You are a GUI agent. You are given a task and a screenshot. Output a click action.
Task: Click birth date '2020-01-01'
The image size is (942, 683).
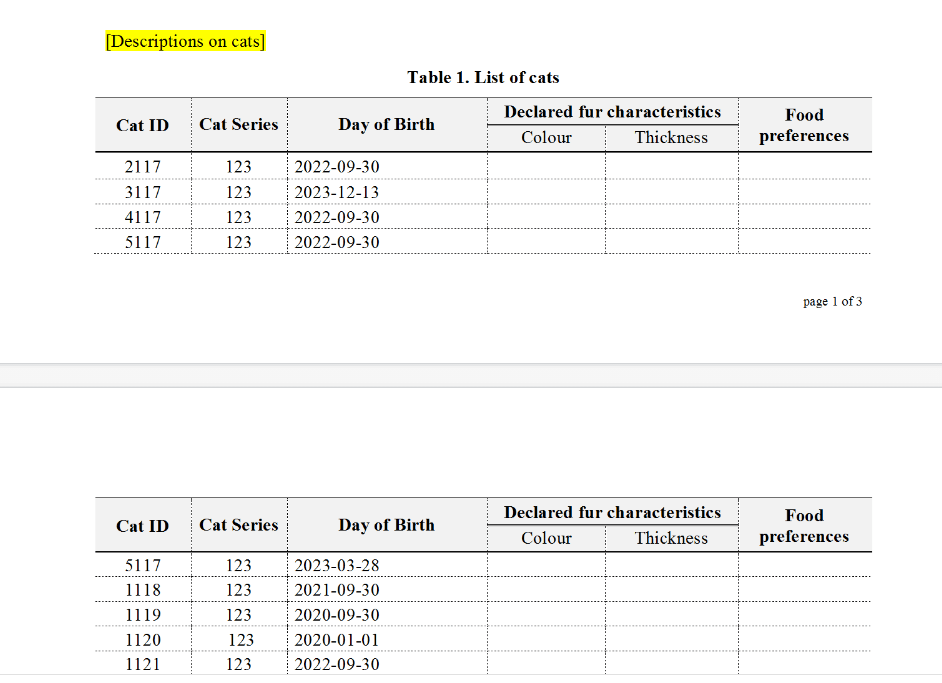click(x=336, y=640)
